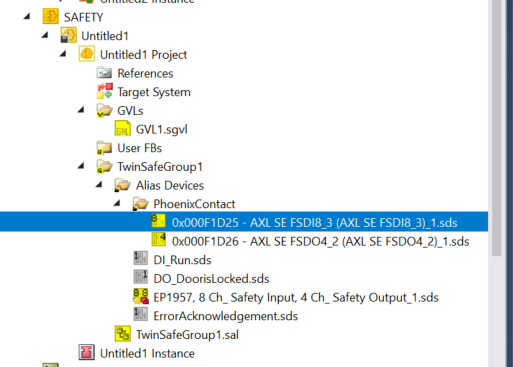Select 0x000F1D25 - AXL SE FSDI8_3 entry
The width and height of the screenshot is (513, 367).
click(315, 223)
